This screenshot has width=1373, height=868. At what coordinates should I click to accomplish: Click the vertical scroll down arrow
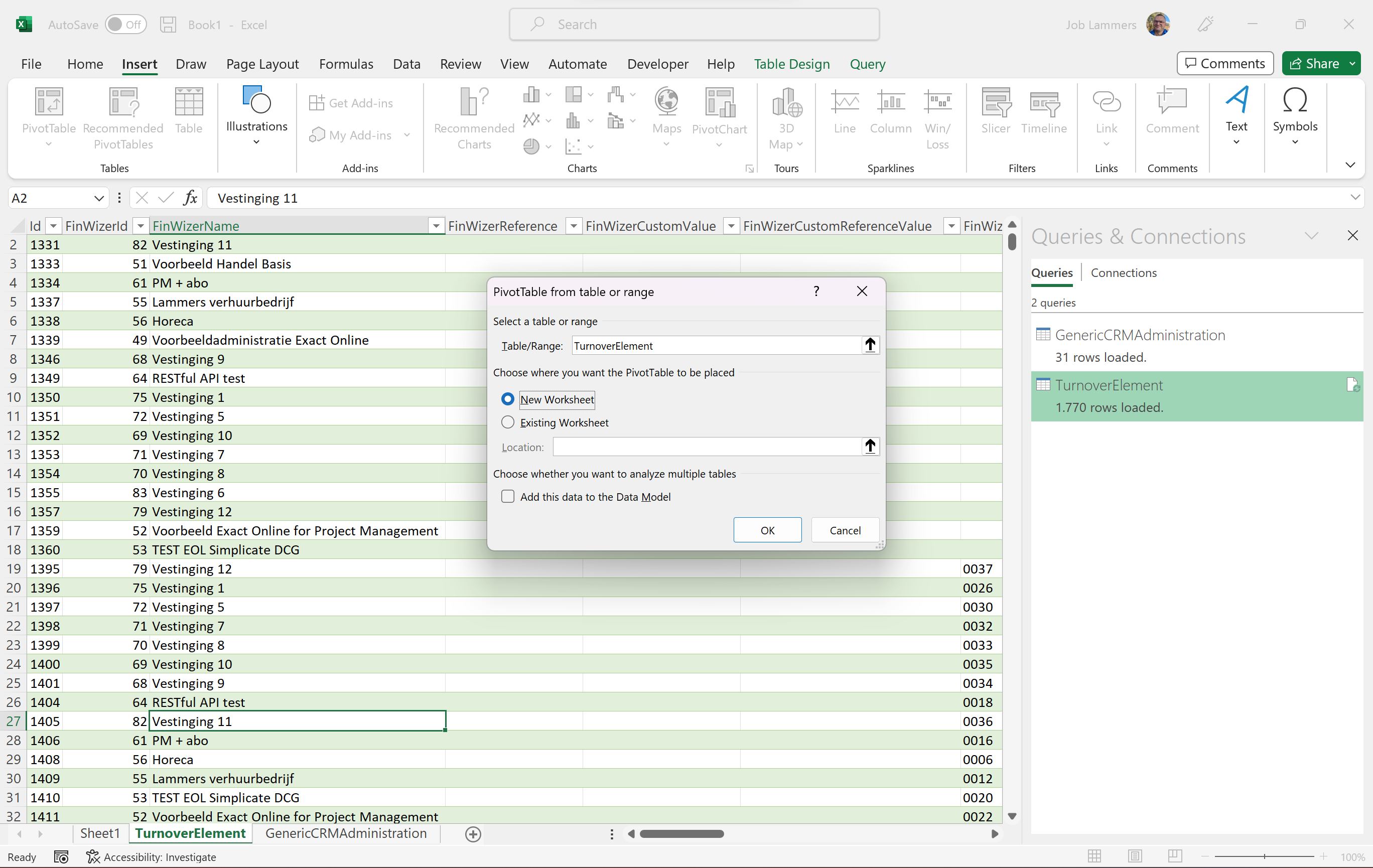coord(1012,816)
